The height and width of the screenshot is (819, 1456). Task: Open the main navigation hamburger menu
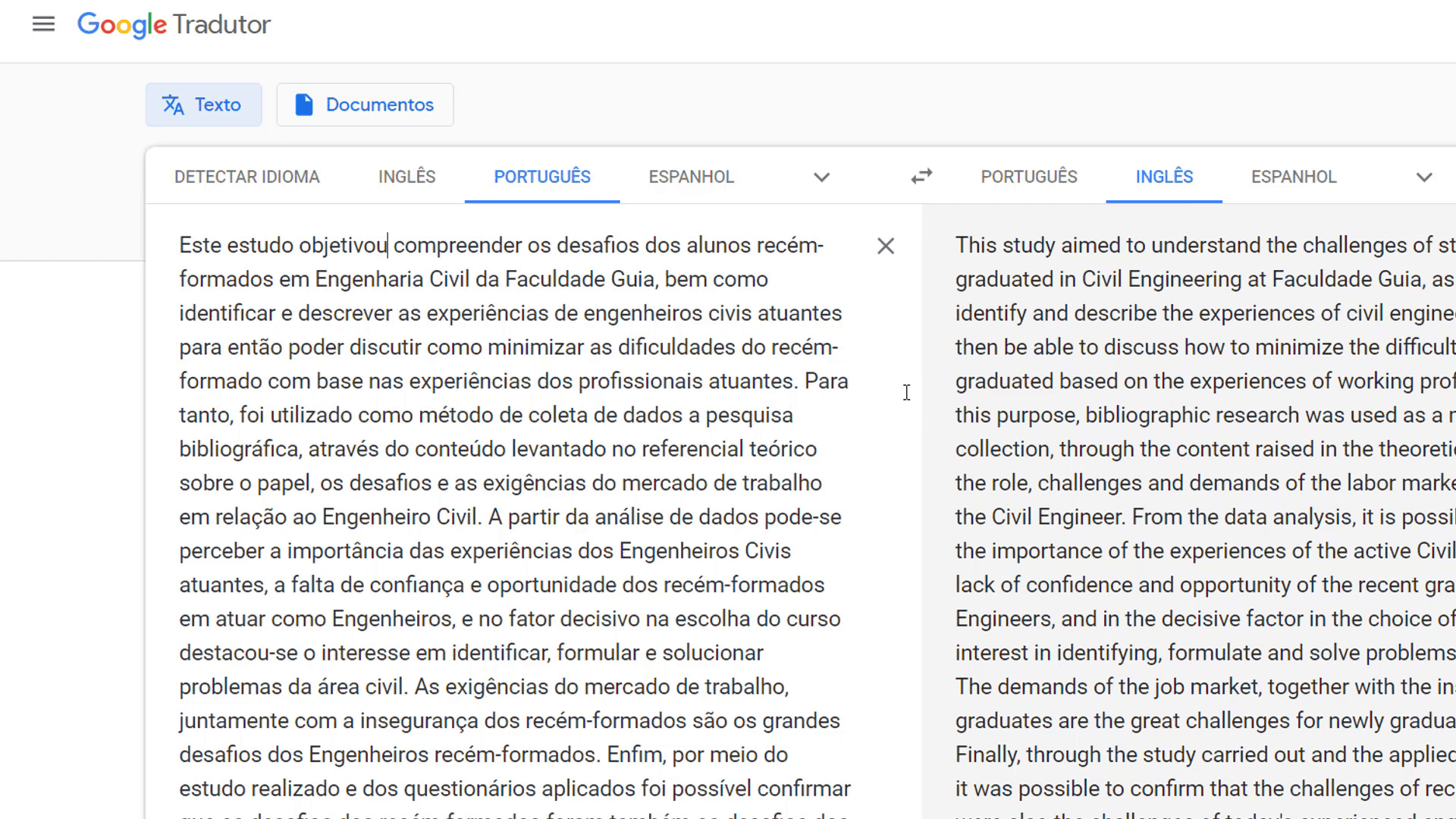coord(43,24)
